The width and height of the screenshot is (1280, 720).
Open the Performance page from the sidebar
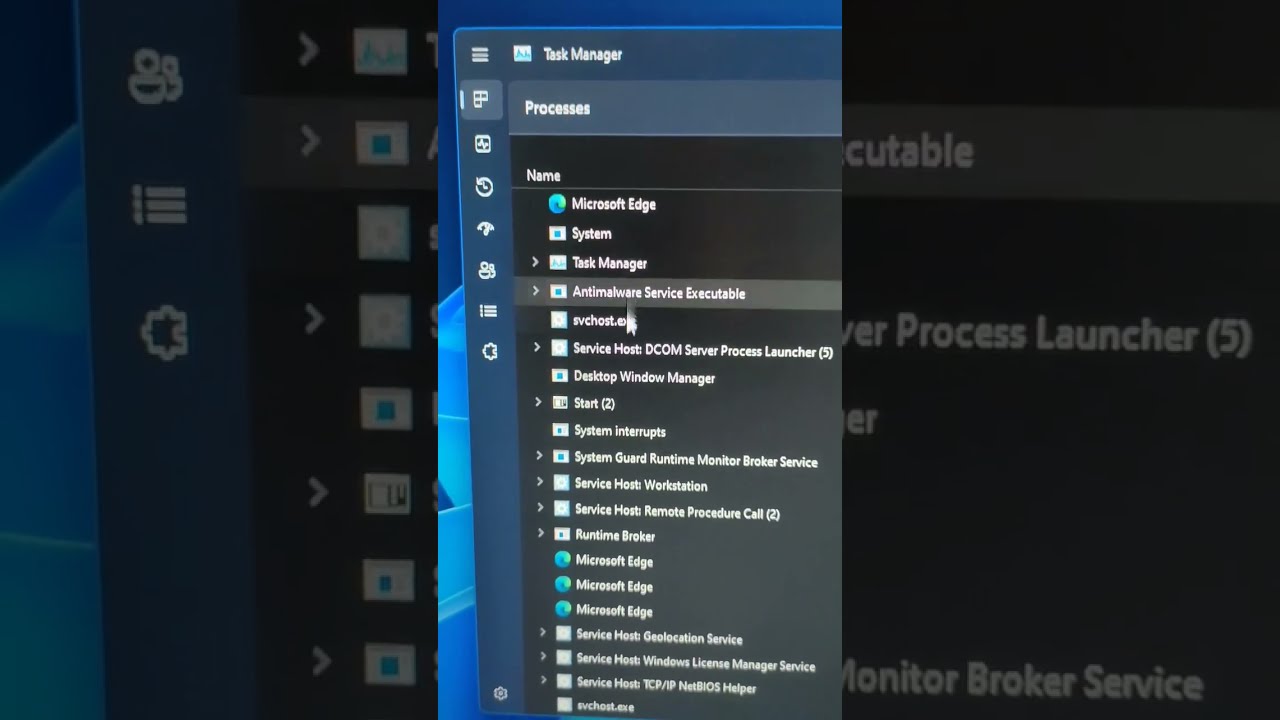[483, 144]
